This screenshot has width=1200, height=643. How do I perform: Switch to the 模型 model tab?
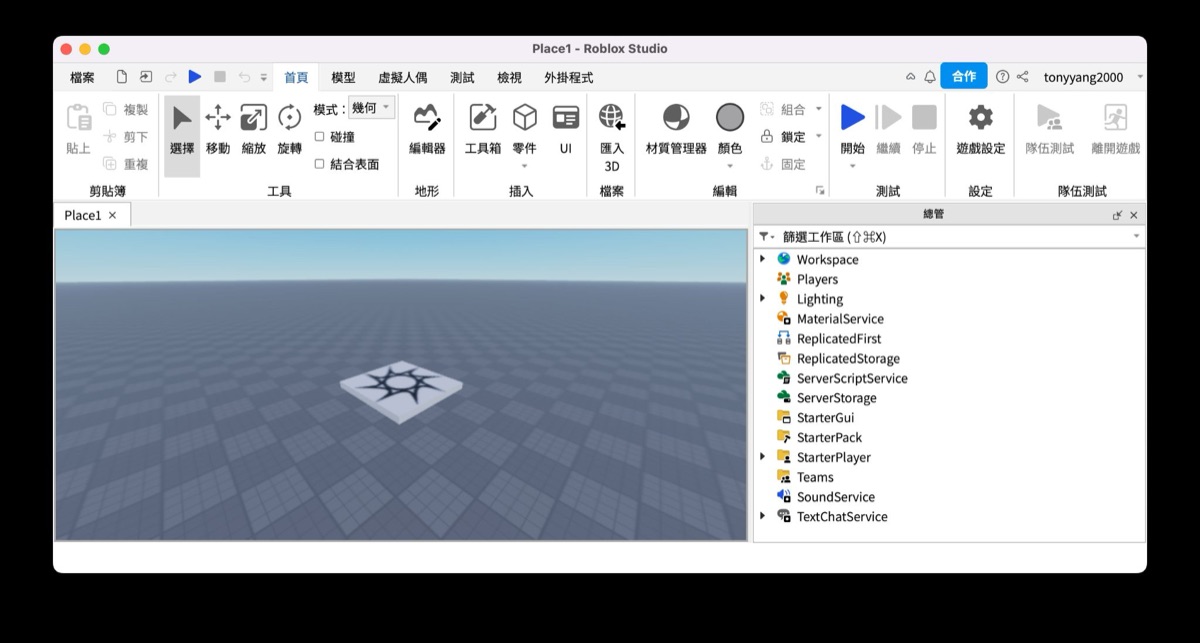pyautogui.click(x=343, y=77)
